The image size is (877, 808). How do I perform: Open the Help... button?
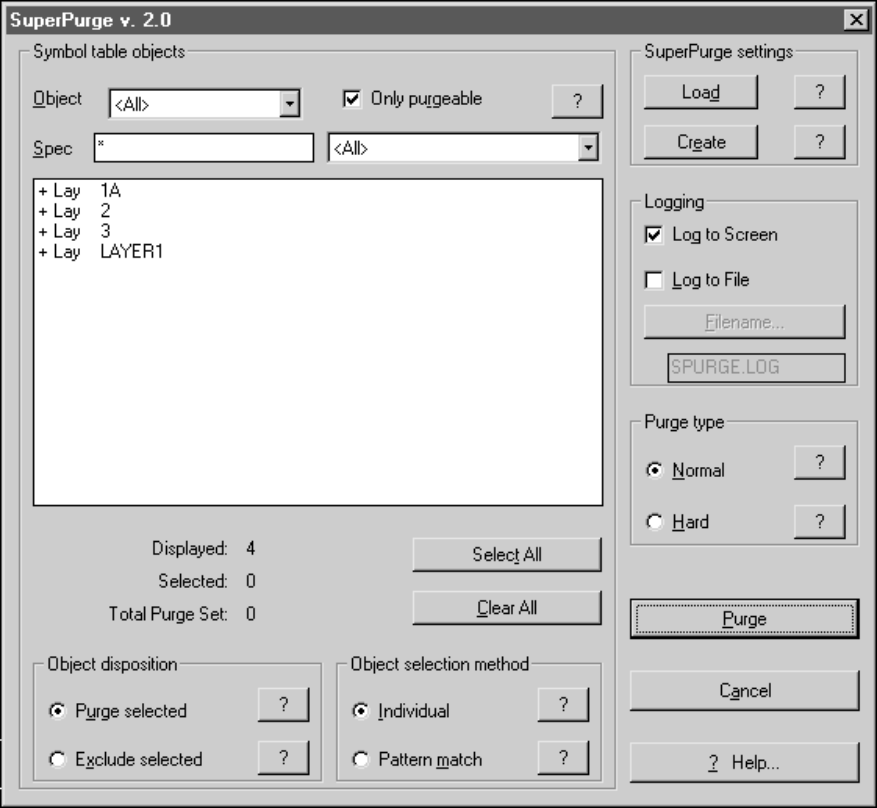click(x=744, y=763)
